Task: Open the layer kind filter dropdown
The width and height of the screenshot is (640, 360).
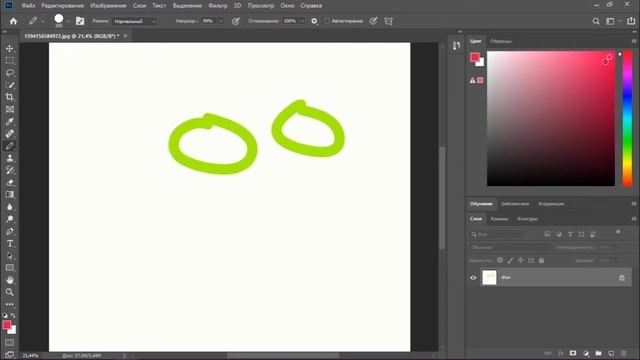Action: [x=496, y=234]
